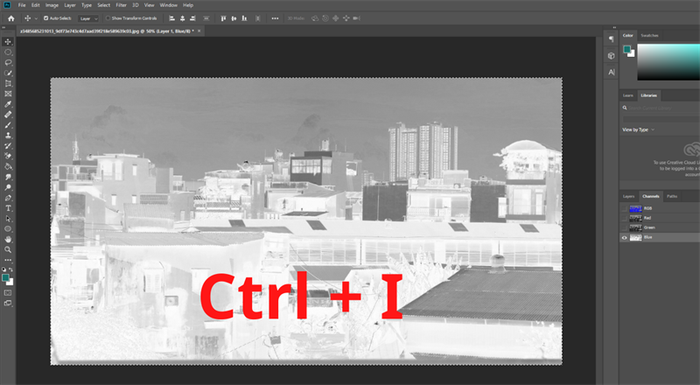Viewport: 700px width, 385px height.
Task: Open the Paragraph panel icon
Action: tap(611, 39)
